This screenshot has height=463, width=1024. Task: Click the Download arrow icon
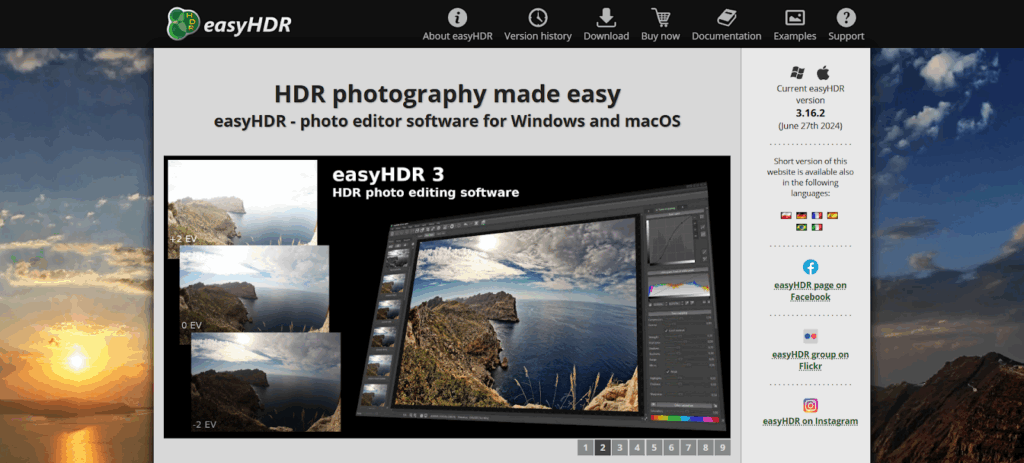tap(606, 17)
